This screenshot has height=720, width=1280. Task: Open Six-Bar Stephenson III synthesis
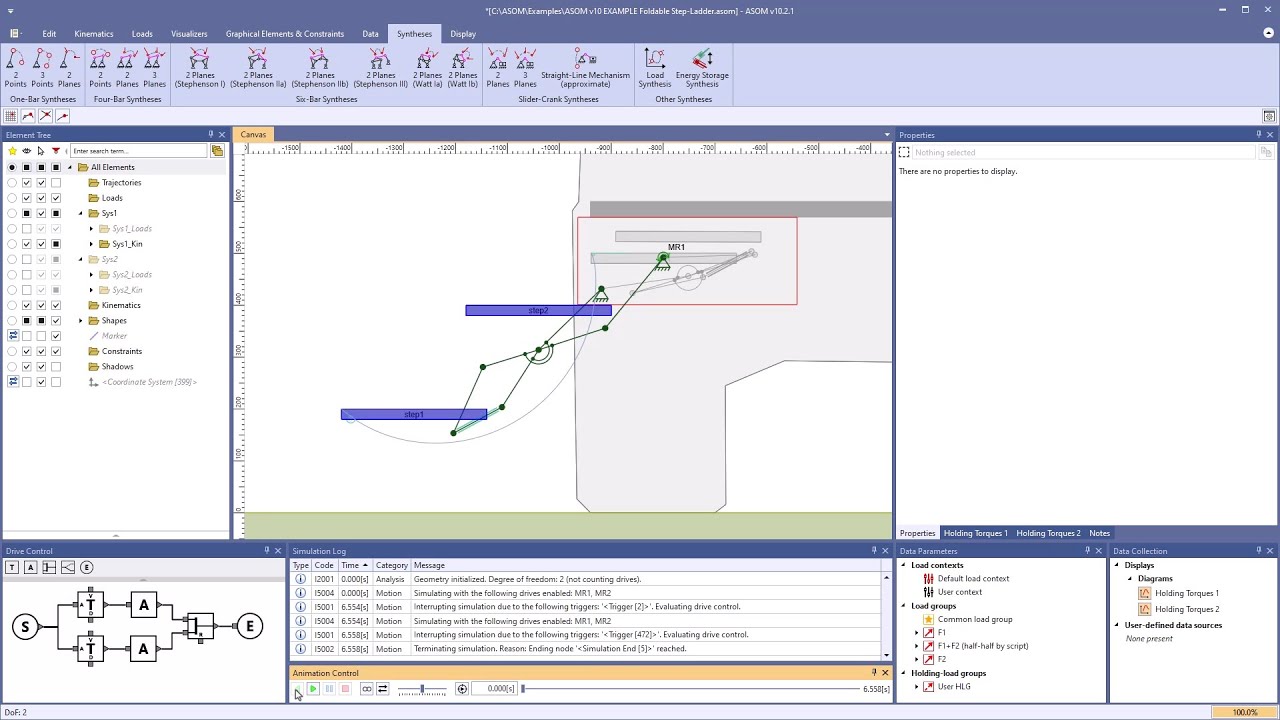[x=381, y=68]
